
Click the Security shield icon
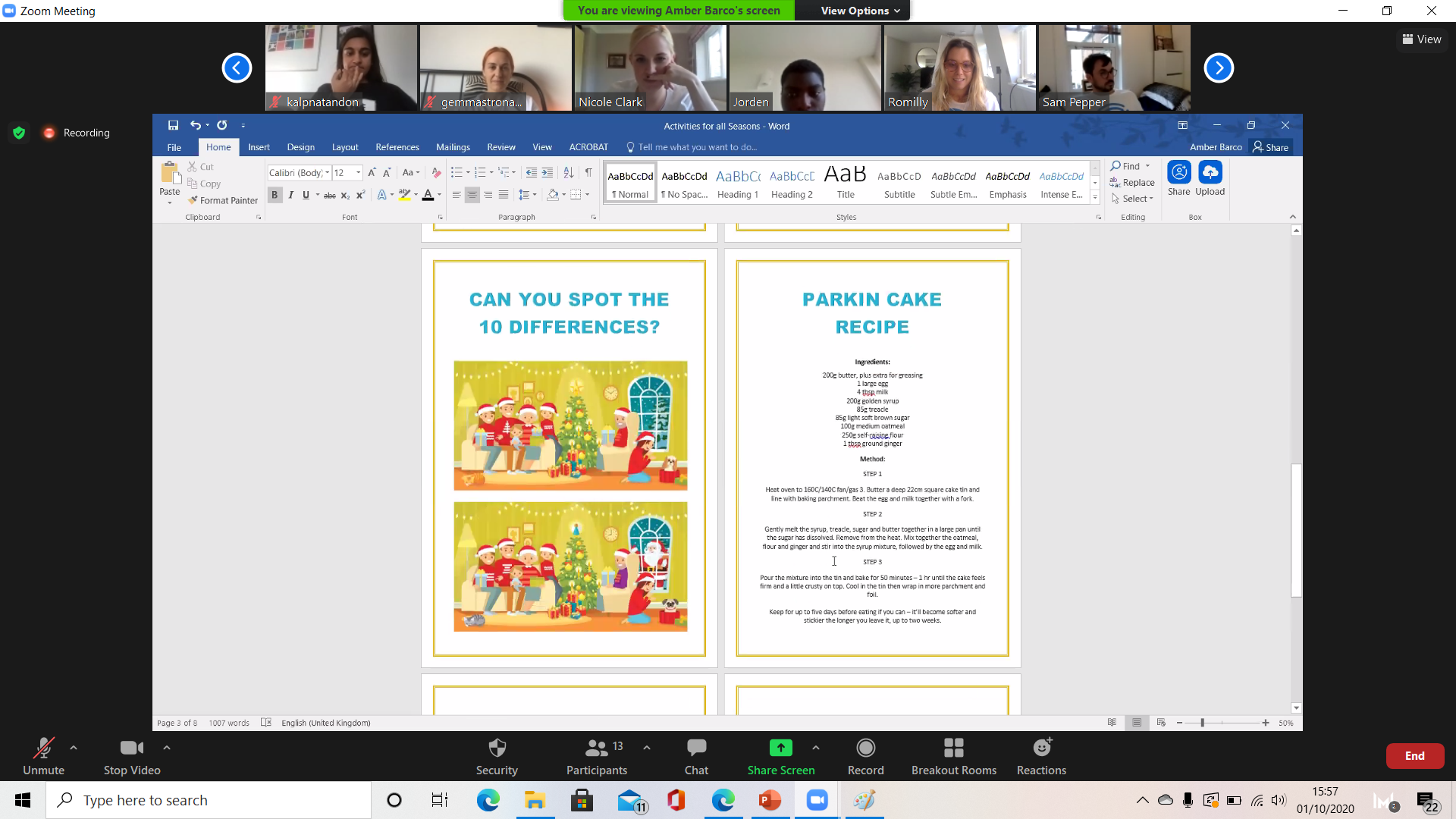497,748
